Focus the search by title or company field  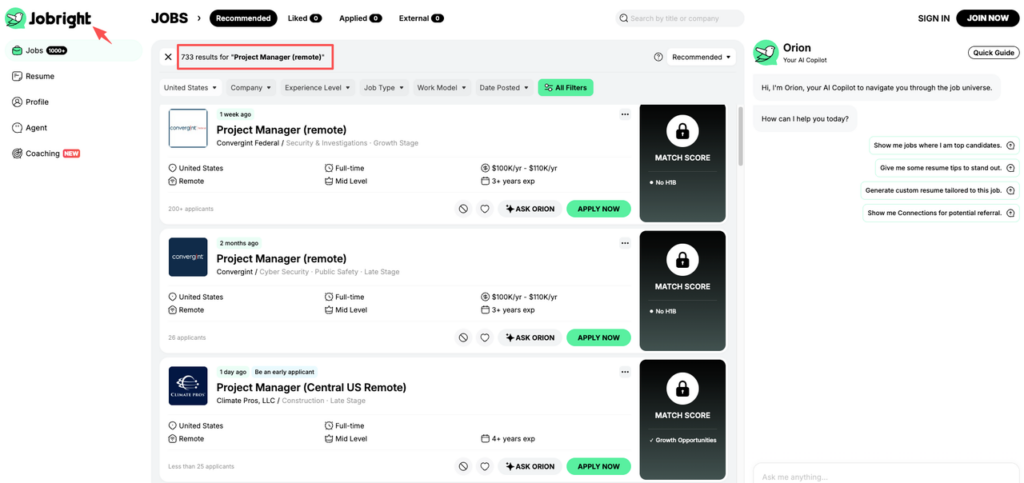[x=679, y=18]
